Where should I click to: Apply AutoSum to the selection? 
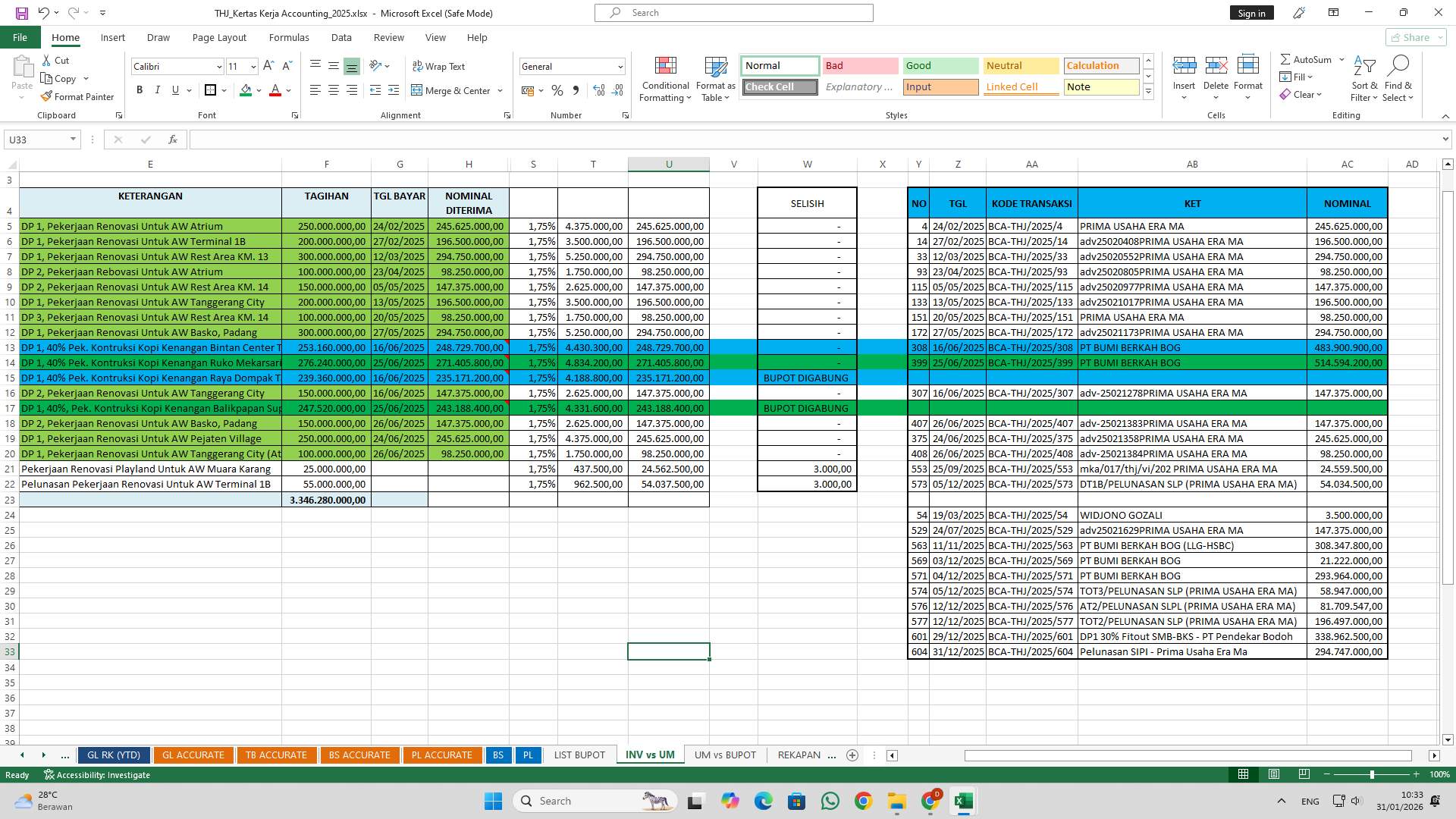click(x=1307, y=58)
